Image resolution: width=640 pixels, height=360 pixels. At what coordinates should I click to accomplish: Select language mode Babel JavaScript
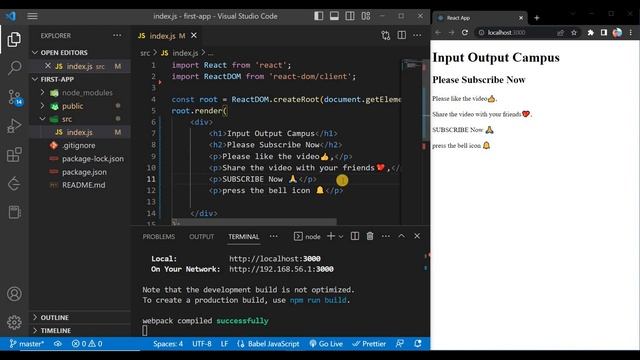tap(268, 344)
